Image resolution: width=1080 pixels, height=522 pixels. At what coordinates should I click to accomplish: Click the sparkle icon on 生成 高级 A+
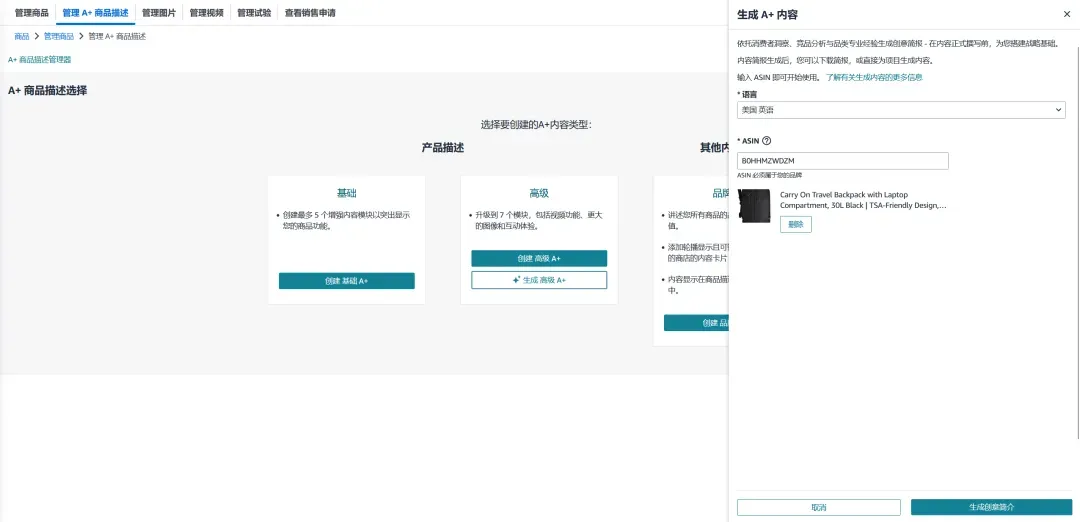(x=517, y=280)
